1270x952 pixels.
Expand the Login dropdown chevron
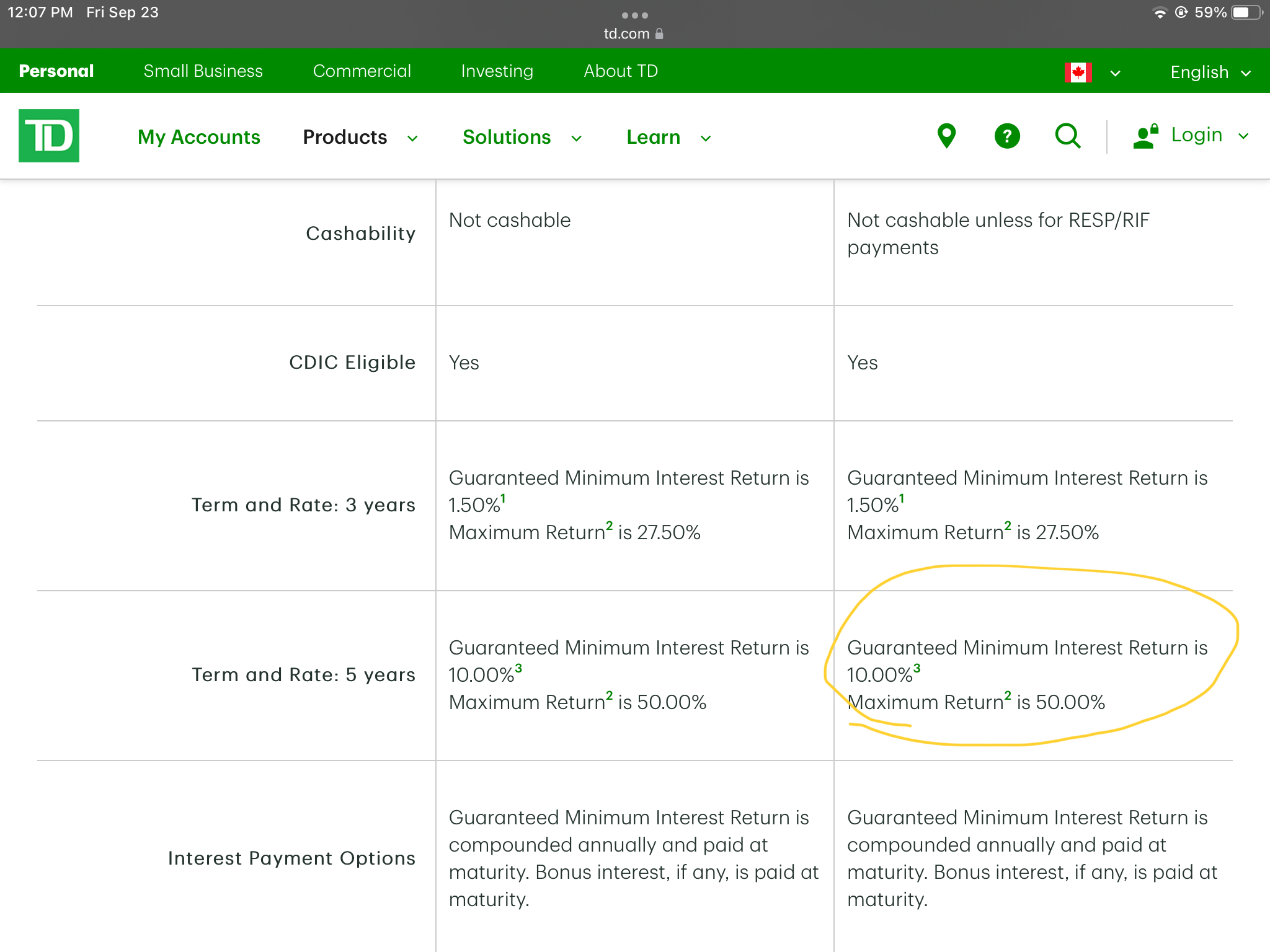coord(1243,136)
